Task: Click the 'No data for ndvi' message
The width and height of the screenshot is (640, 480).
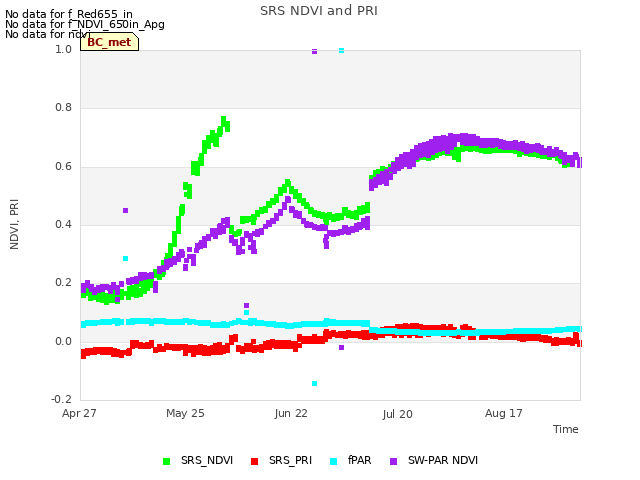Action: 48,34
